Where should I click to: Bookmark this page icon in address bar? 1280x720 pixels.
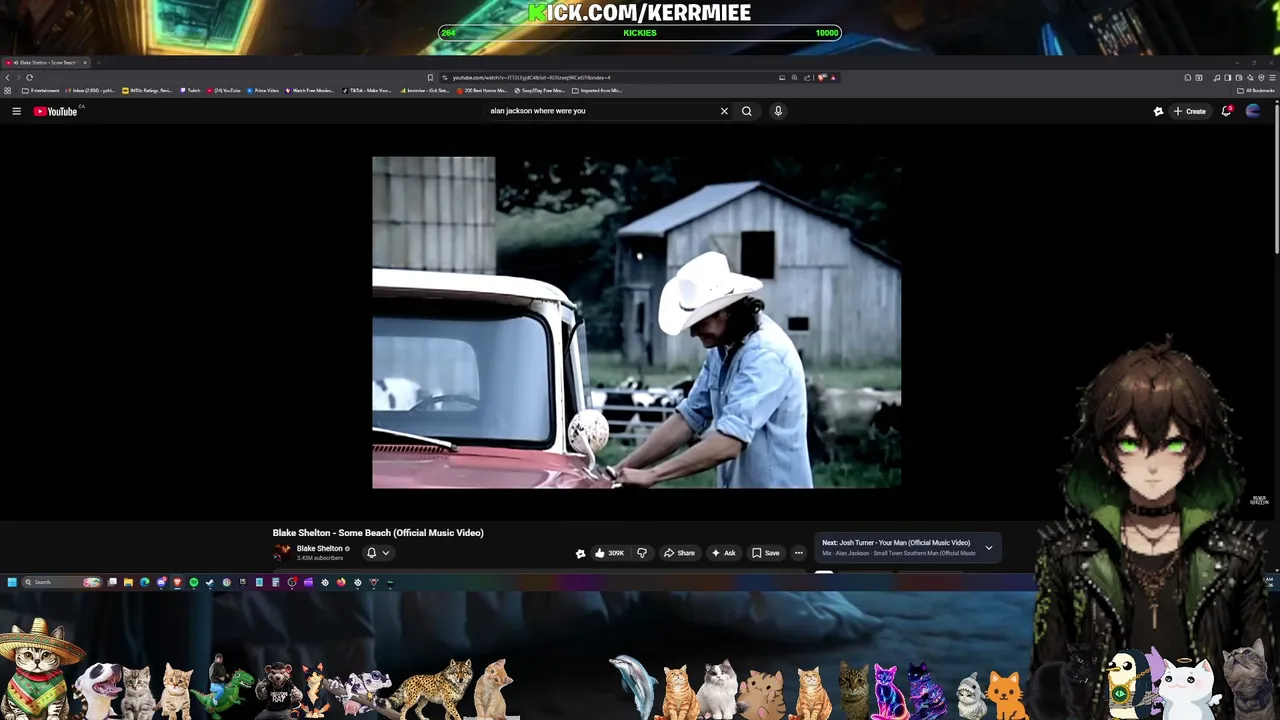pos(430,77)
